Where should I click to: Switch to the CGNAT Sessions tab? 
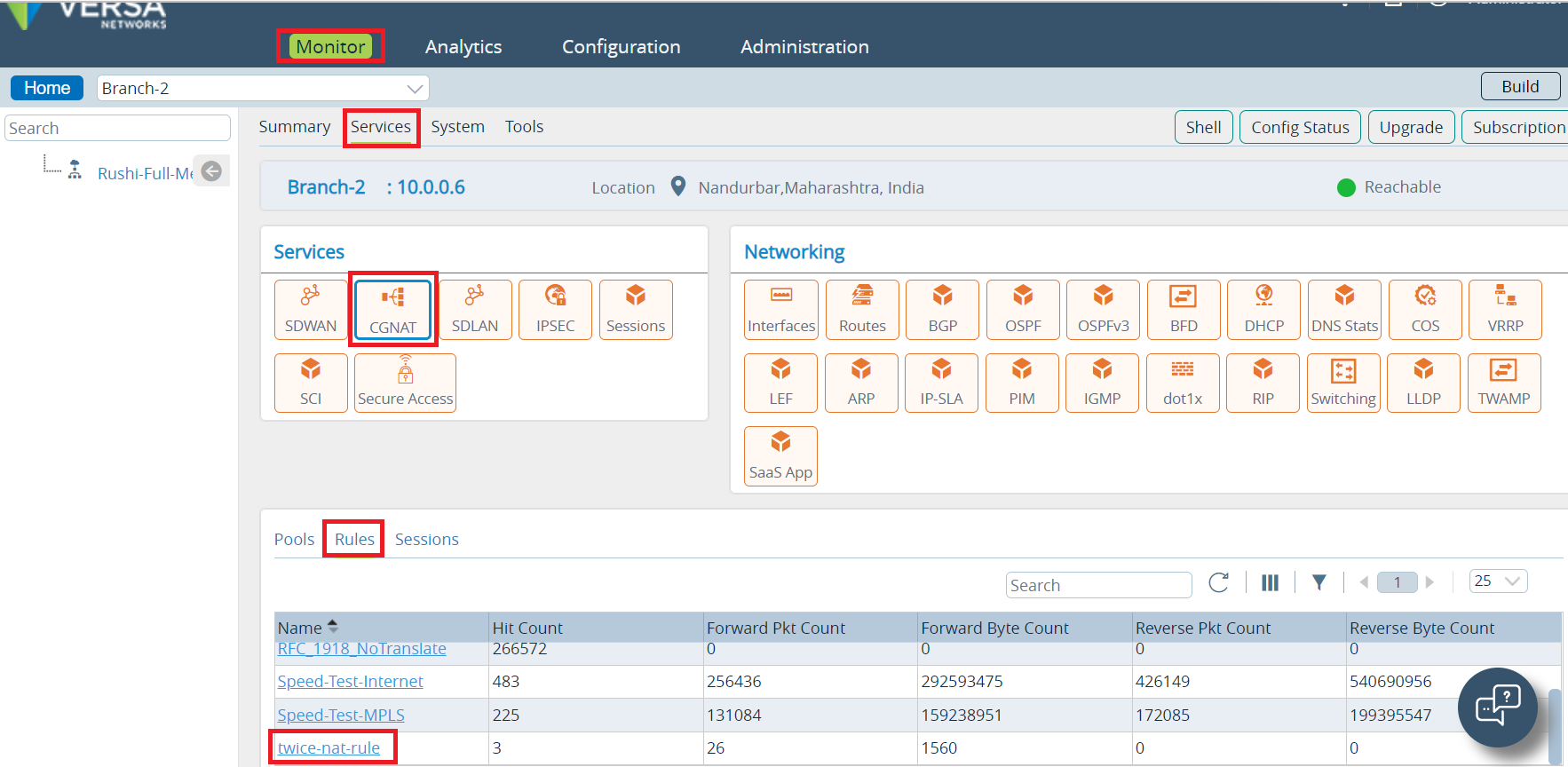point(427,539)
